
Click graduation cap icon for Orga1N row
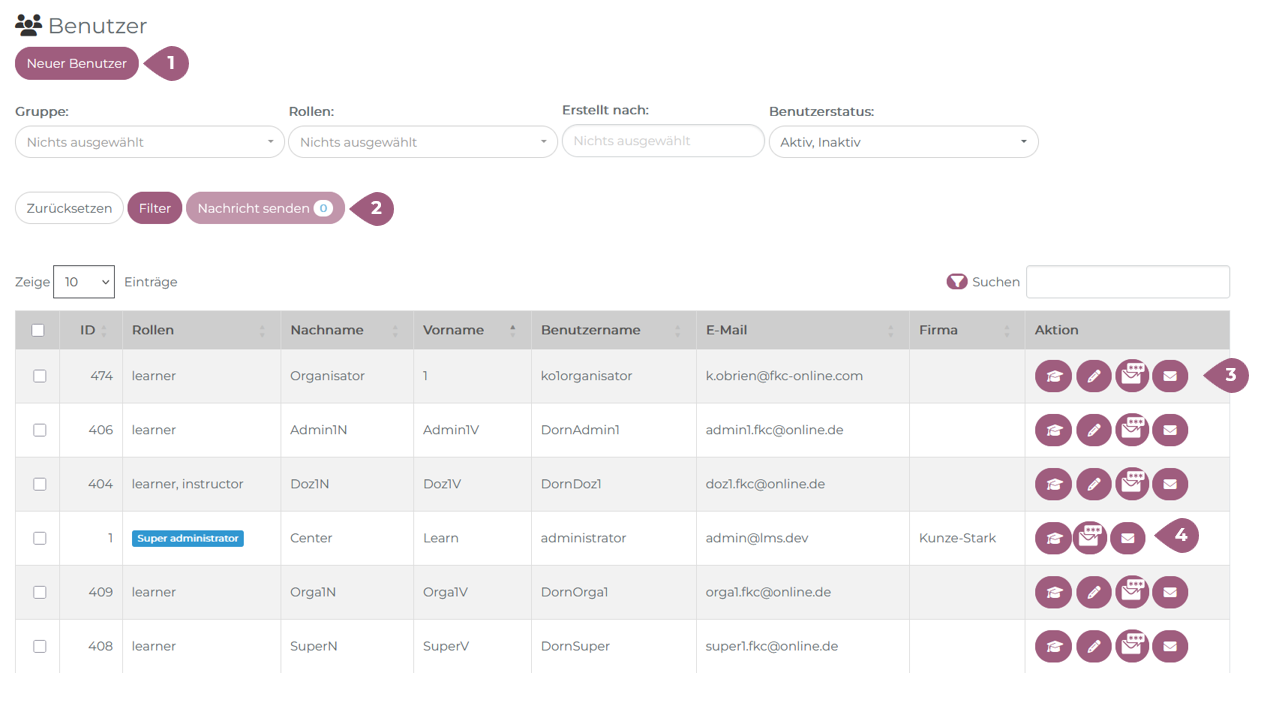1053,592
